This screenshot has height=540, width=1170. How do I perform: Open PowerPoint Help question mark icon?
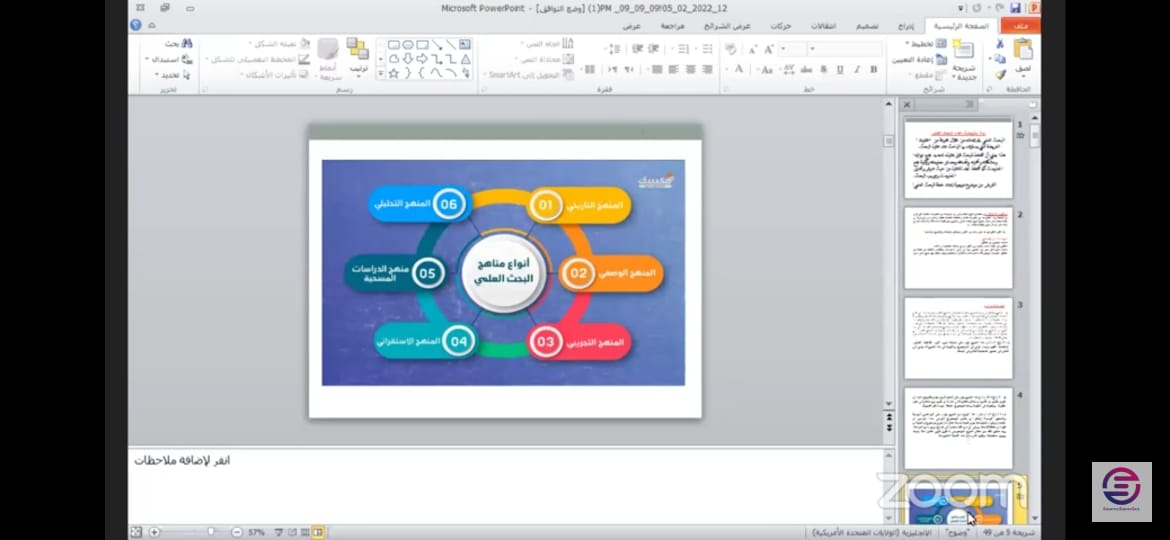(x=137, y=25)
